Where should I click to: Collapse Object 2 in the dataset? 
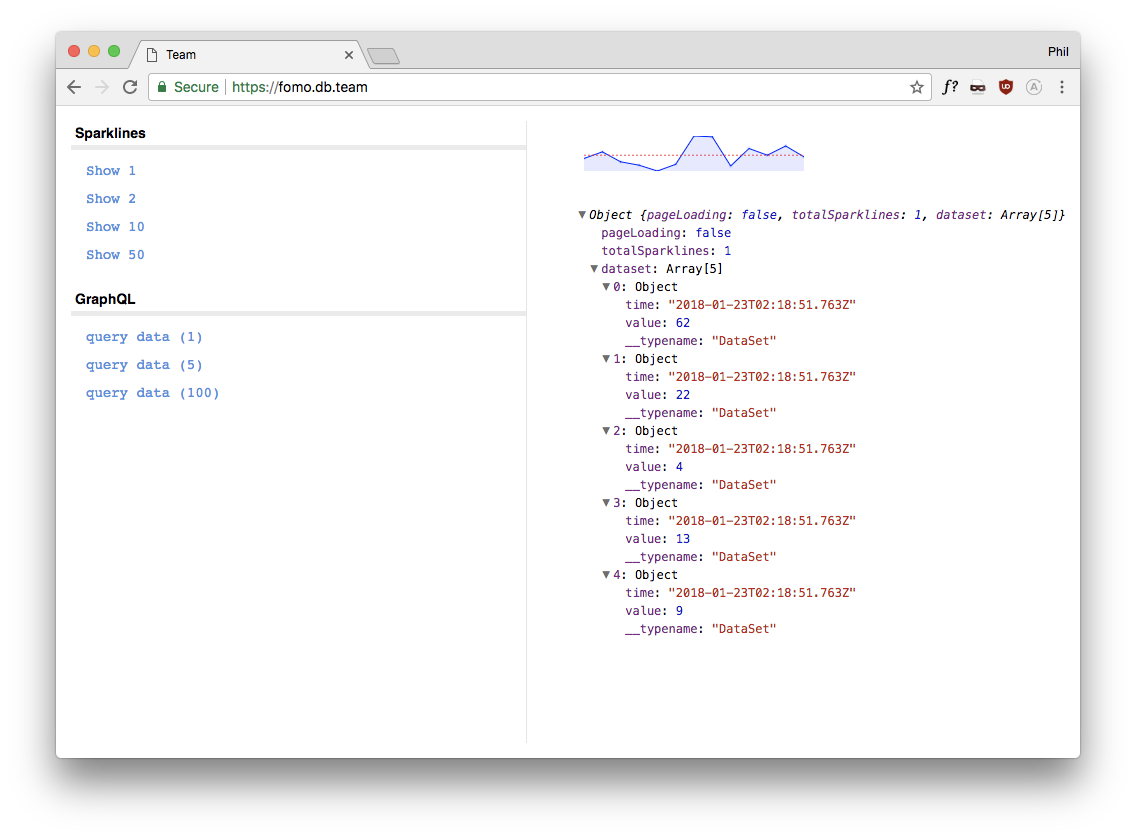tap(606, 430)
